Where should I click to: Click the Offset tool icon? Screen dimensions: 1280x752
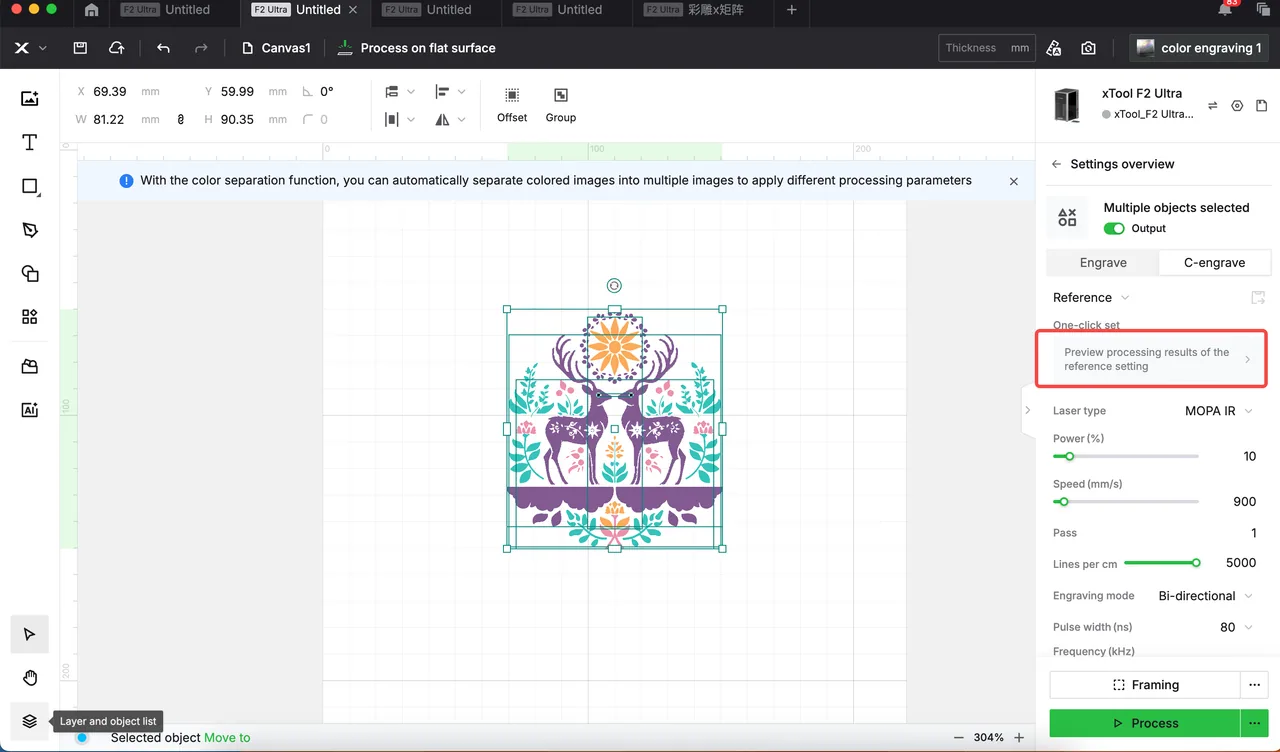[512, 95]
